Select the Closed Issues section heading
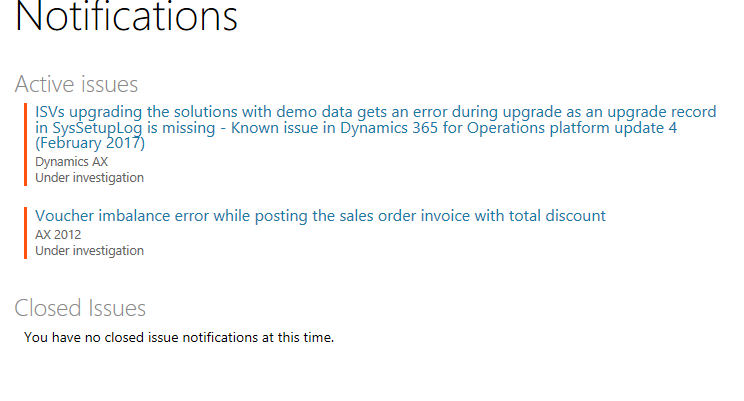This screenshot has height=401, width=744. [x=80, y=308]
